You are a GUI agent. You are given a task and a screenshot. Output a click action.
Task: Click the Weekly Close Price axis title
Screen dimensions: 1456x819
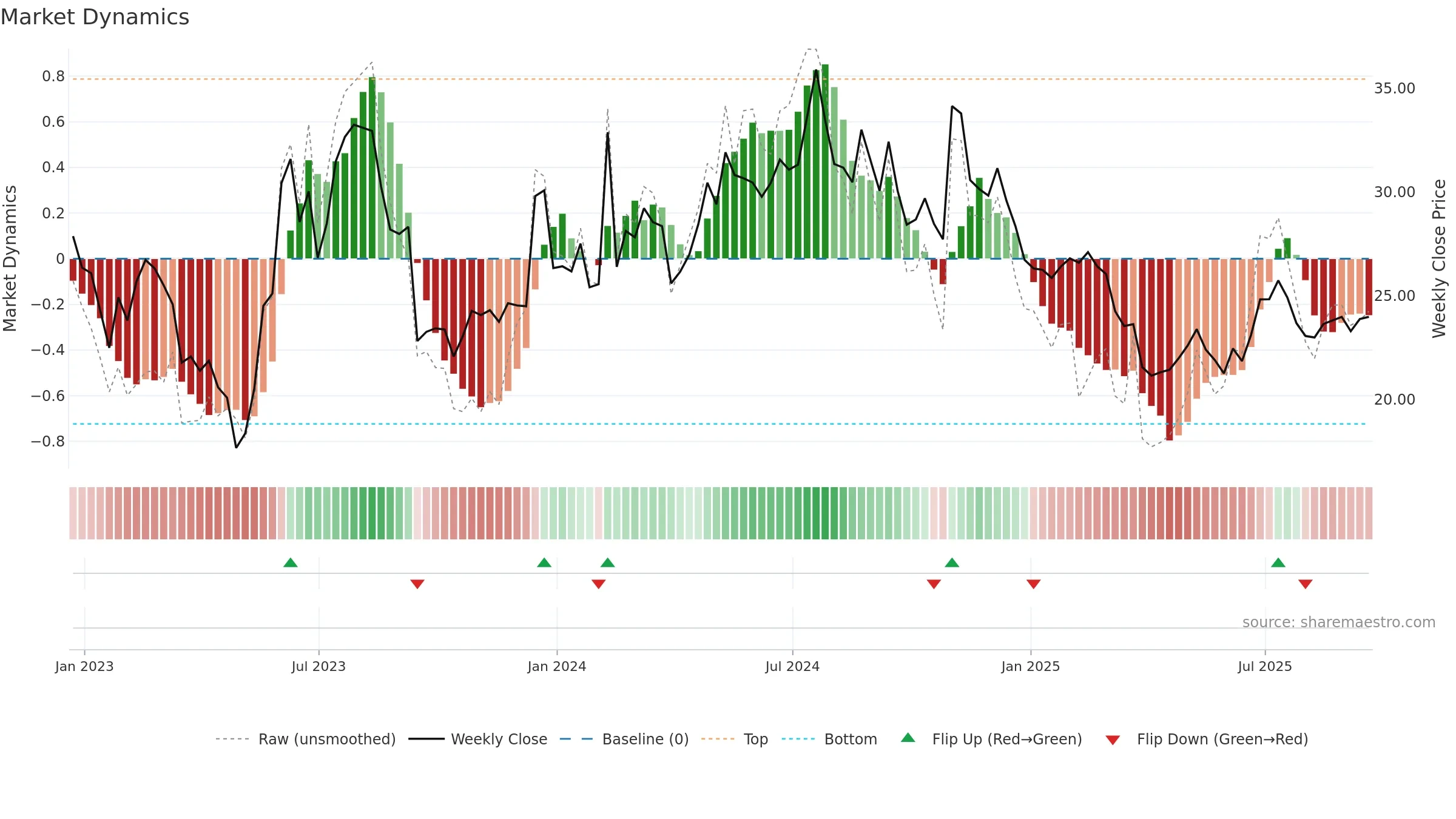click(x=1439, y=258)
